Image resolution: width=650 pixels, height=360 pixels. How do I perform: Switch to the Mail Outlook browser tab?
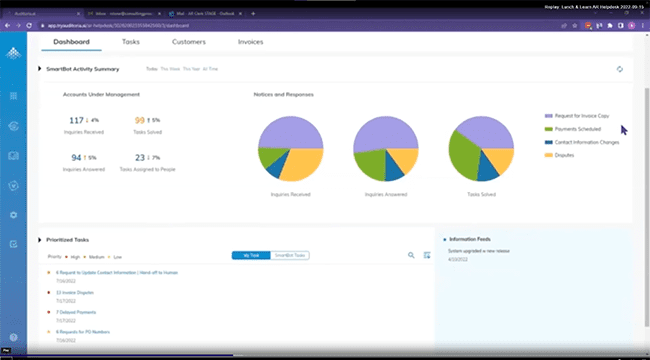tap(205, 13)
